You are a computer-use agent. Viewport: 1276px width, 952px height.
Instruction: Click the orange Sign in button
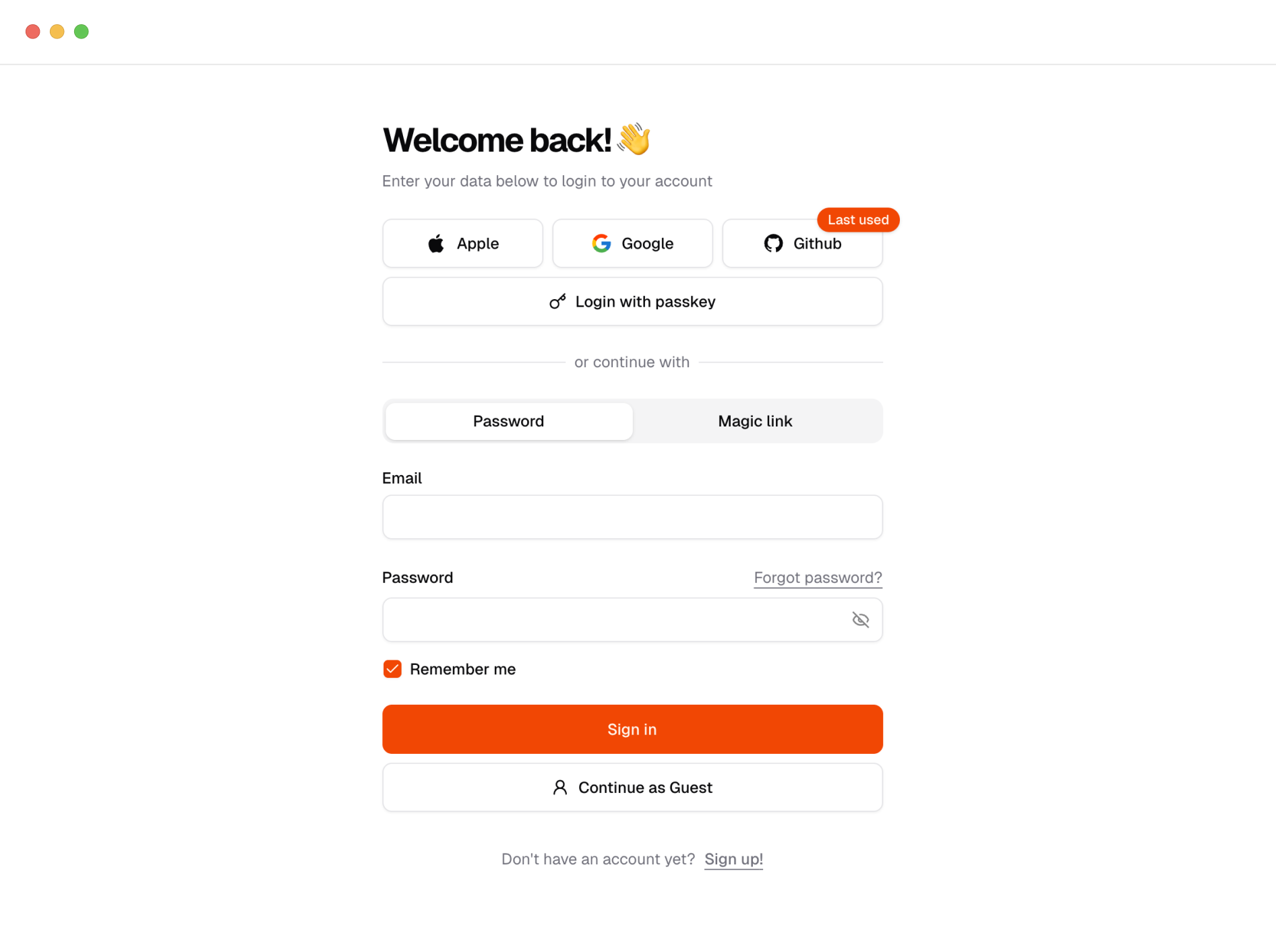(x=632, y=729)
